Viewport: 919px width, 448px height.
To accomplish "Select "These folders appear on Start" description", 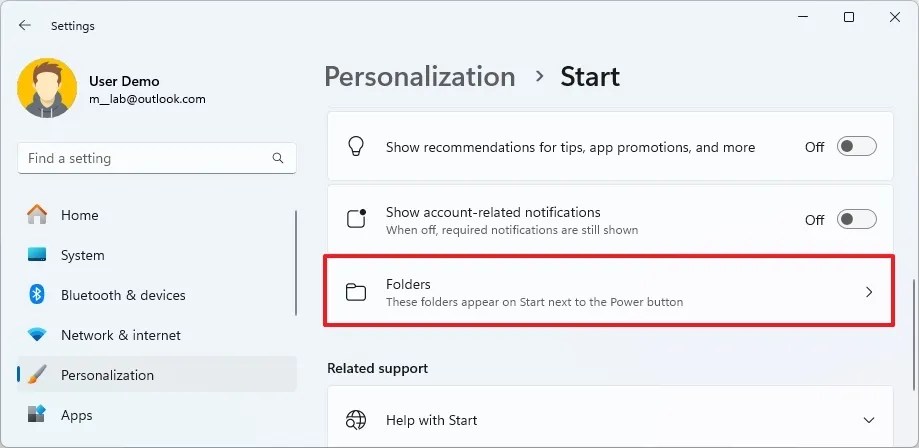I will click(x=535, y=303).
